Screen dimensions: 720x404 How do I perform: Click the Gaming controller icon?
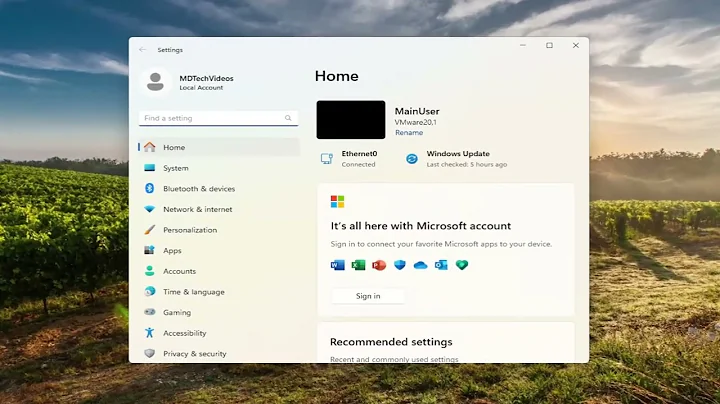click(x=150, y=312)
